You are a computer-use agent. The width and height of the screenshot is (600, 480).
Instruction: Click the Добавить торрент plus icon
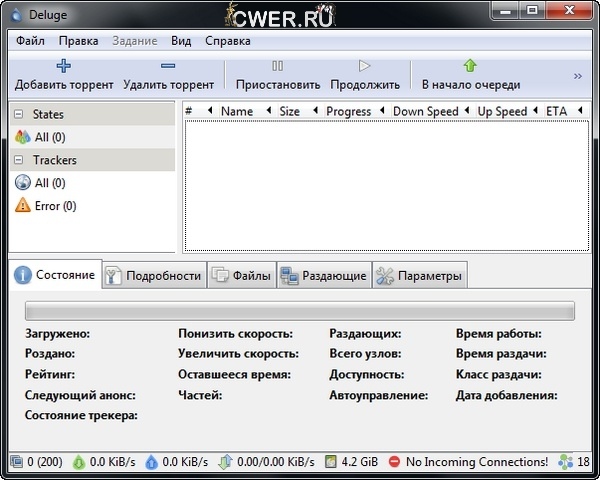coord(64,66)
